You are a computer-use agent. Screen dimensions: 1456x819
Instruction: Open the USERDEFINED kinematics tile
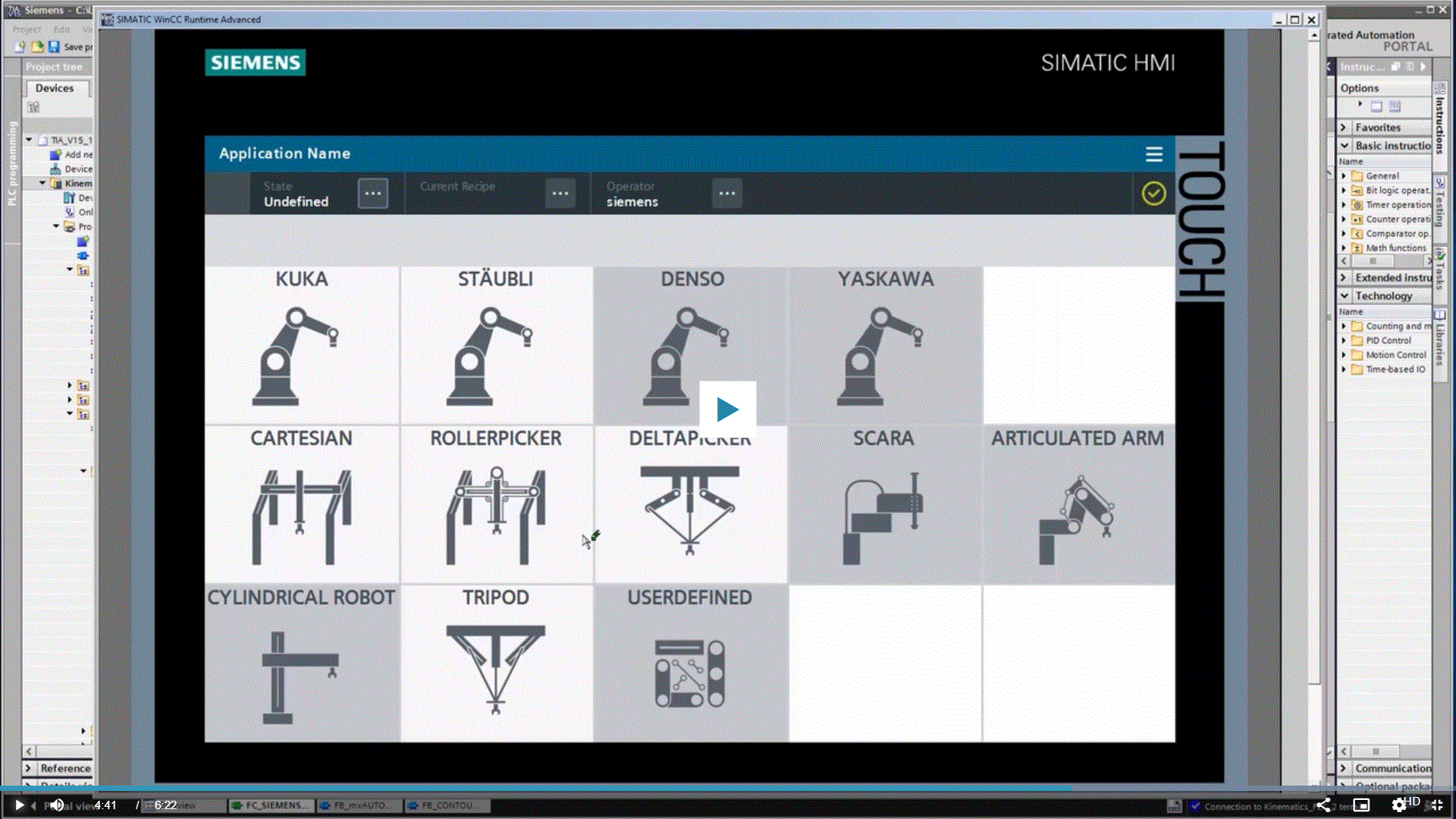[689, 664]
